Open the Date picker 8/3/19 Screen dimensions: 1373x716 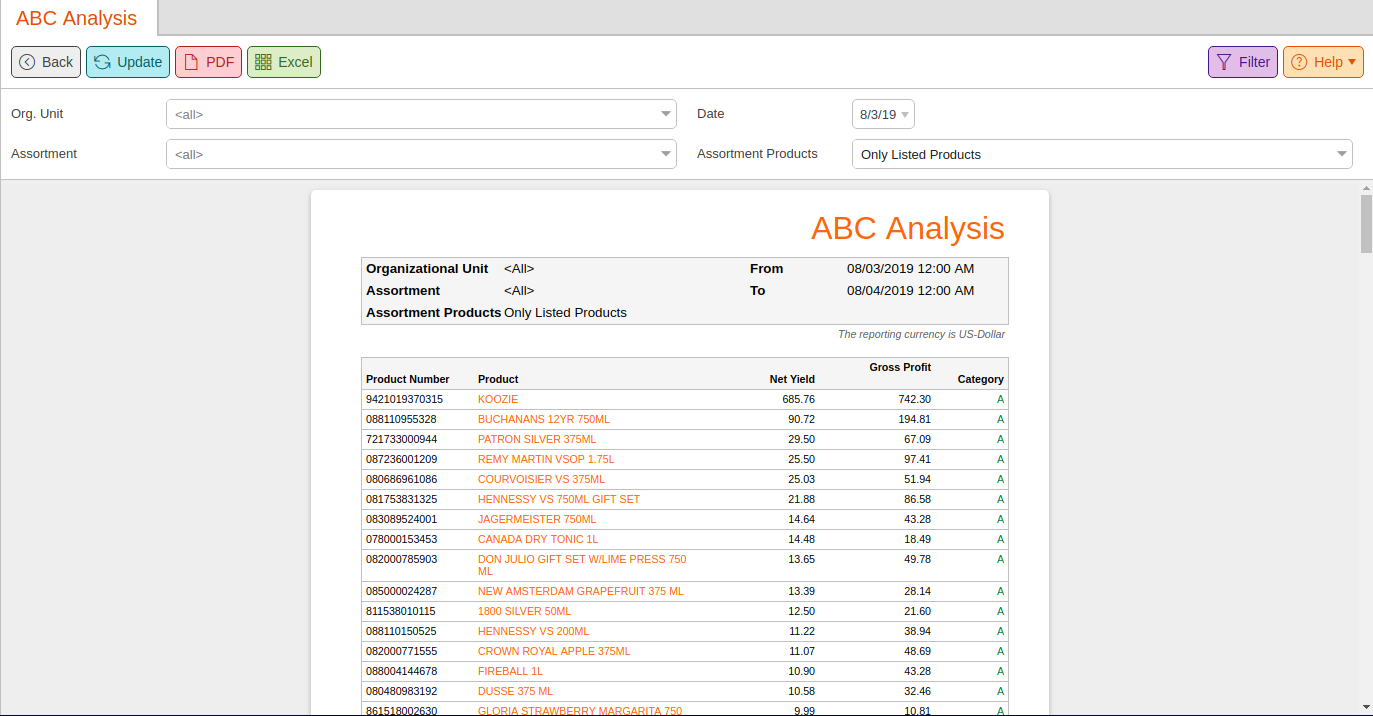[x=883, y=114]
